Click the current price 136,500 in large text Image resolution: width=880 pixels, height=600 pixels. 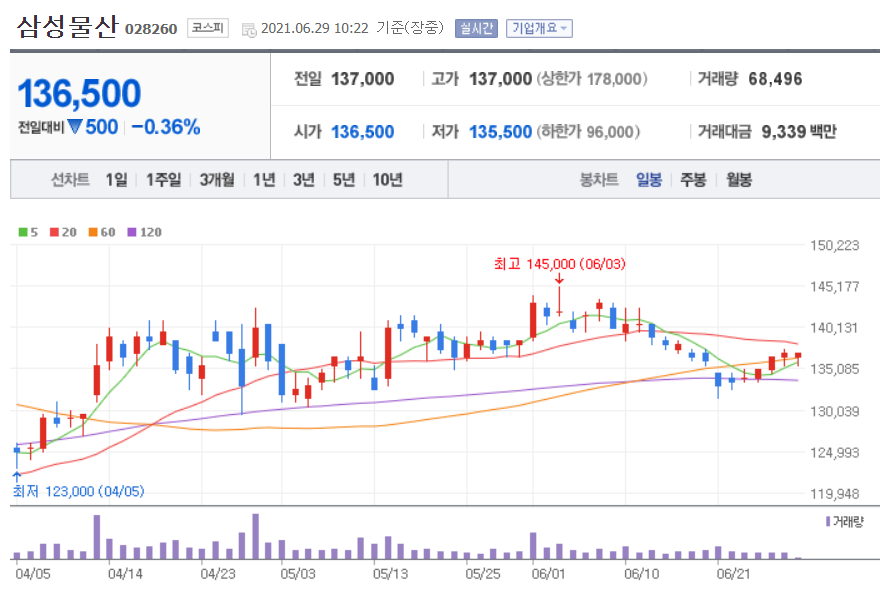79,93
